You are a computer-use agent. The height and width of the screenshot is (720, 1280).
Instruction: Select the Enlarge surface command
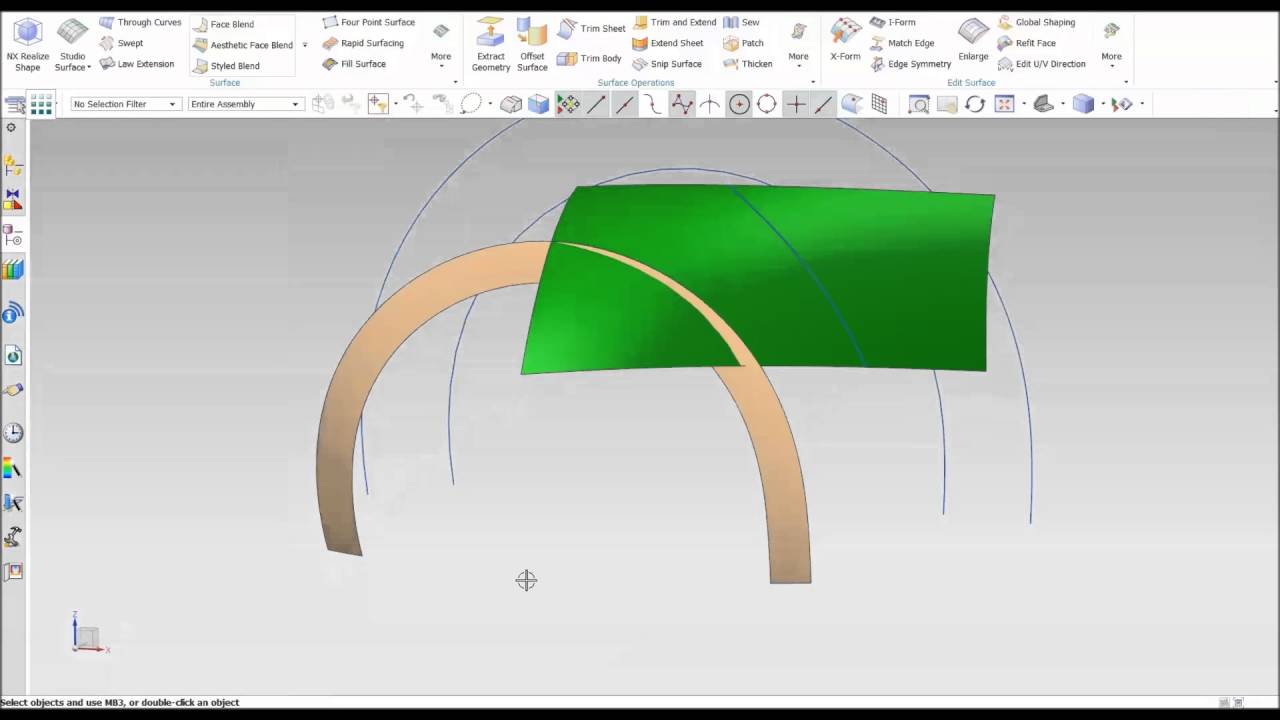tap(973, 40)
